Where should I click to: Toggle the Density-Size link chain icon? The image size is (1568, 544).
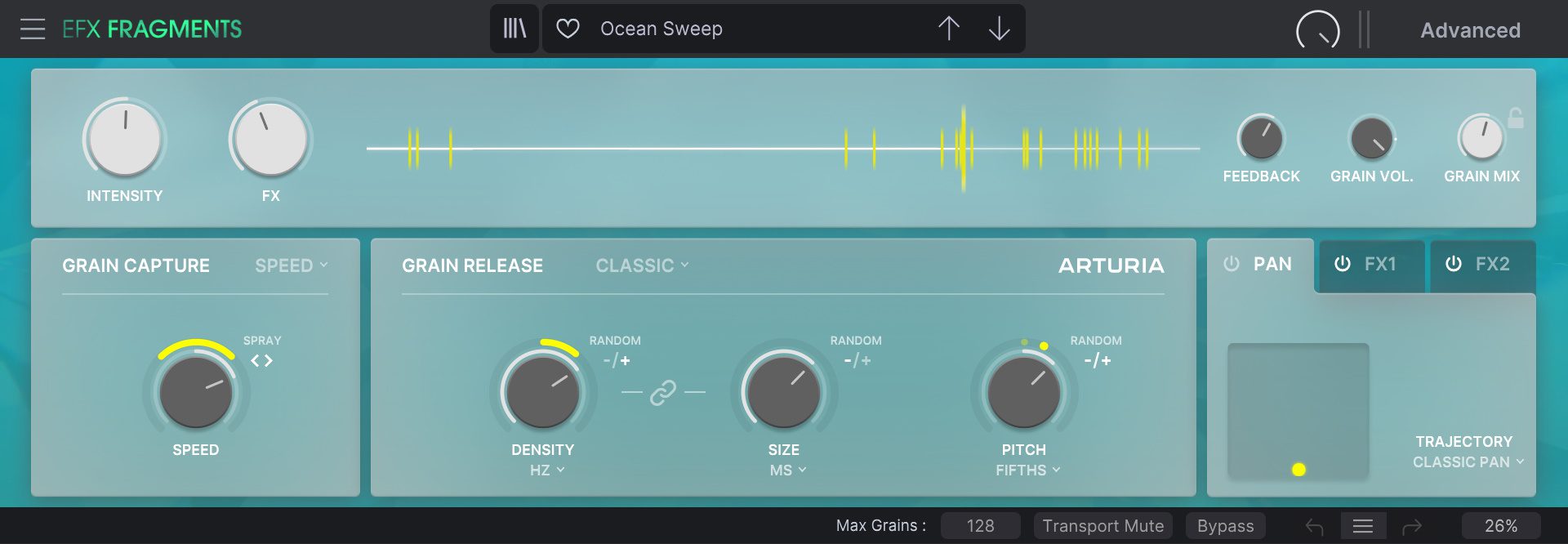pos(662,393)
